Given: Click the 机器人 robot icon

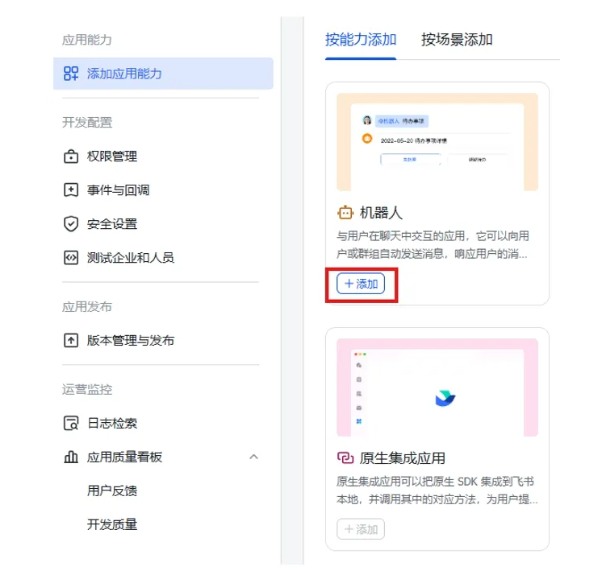Looking at the screenshot, I should (346, 213).
